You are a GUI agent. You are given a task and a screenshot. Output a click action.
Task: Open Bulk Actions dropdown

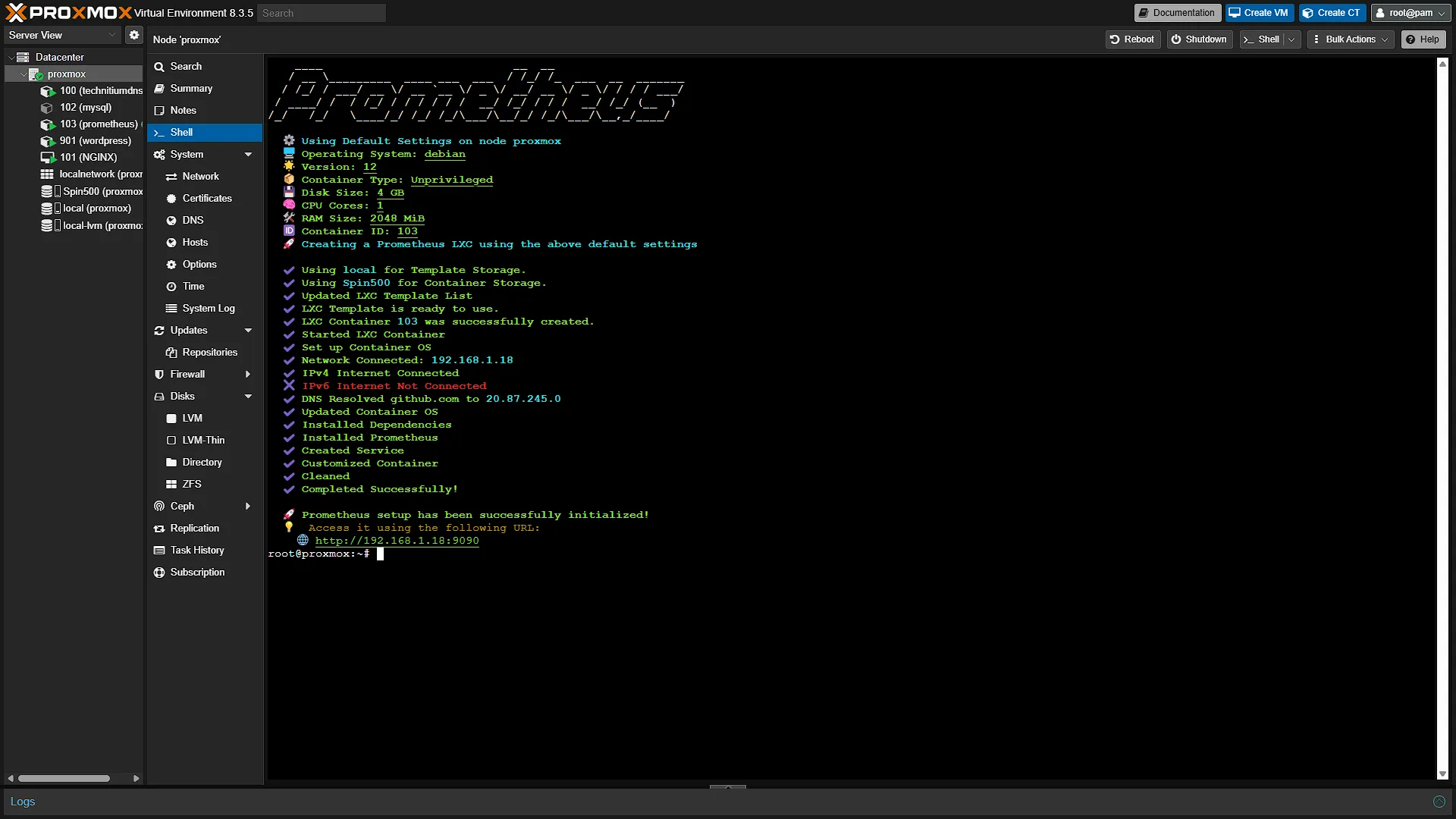1351,39
